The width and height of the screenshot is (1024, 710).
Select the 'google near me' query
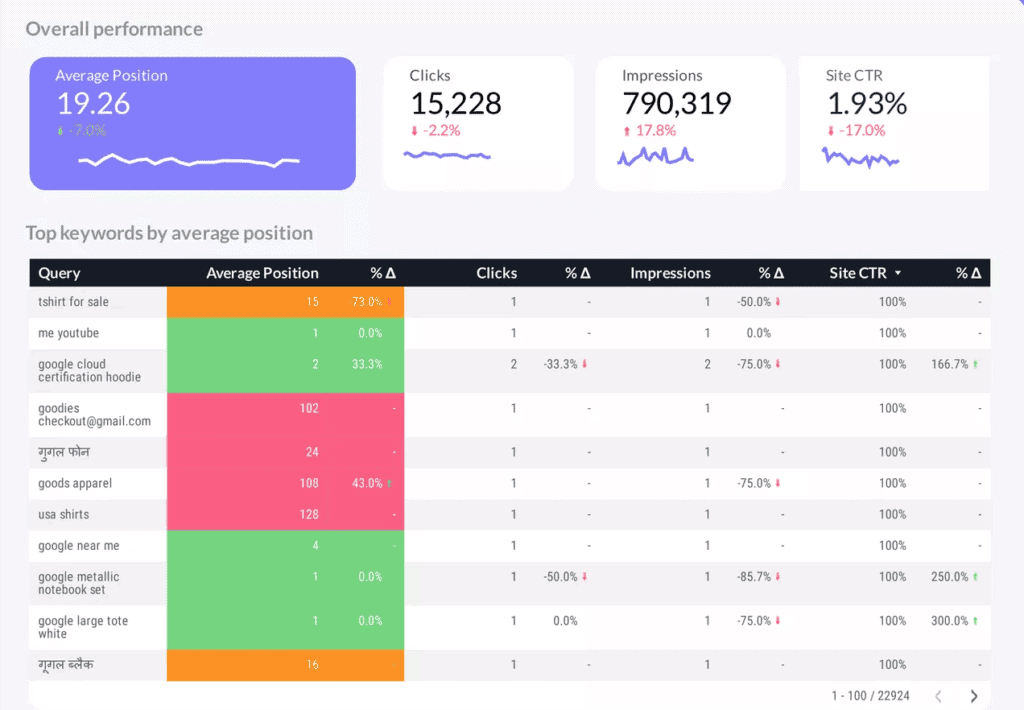[78, 545]
